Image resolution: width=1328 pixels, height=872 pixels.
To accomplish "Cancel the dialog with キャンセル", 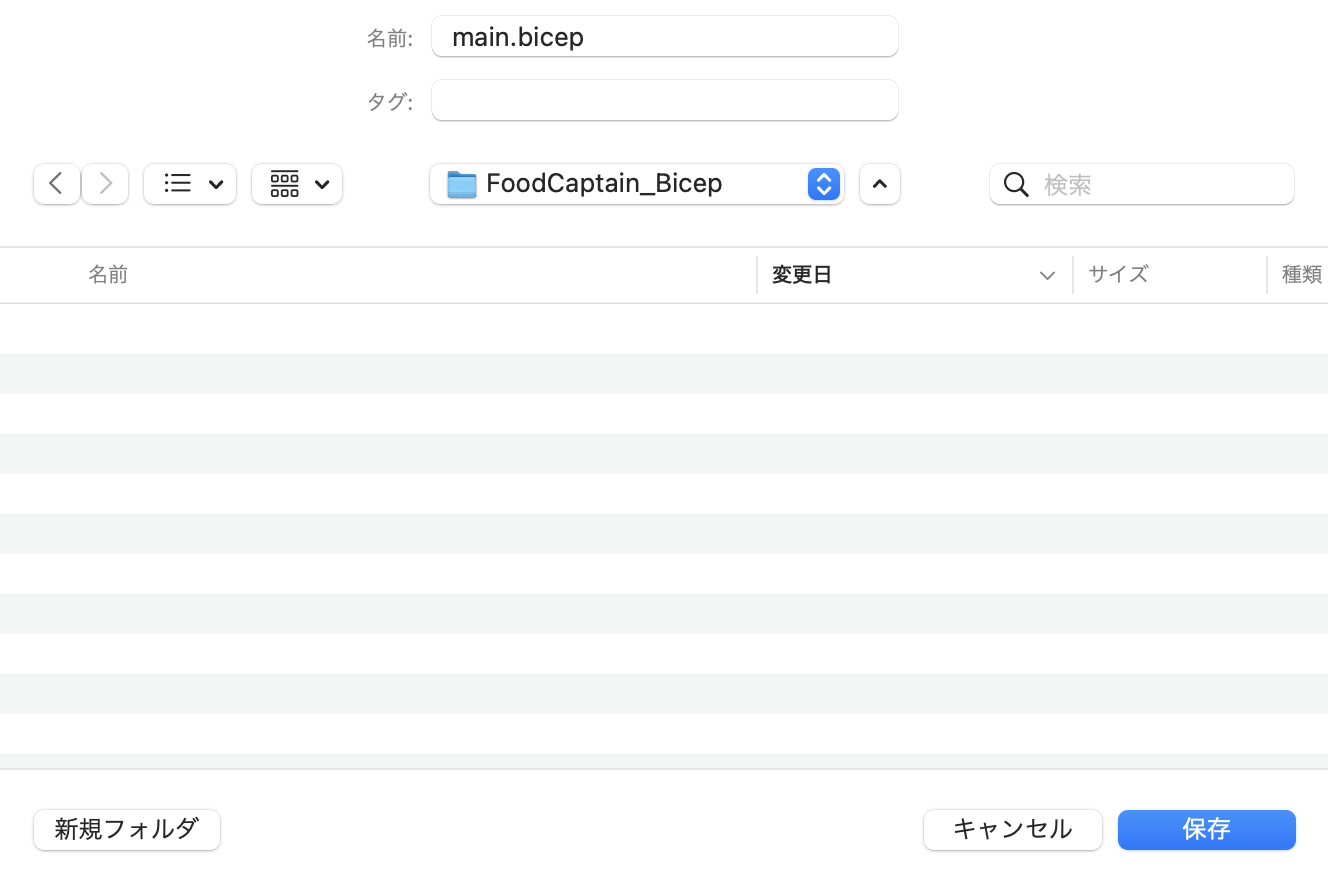I will click(x=1012, y=829).
